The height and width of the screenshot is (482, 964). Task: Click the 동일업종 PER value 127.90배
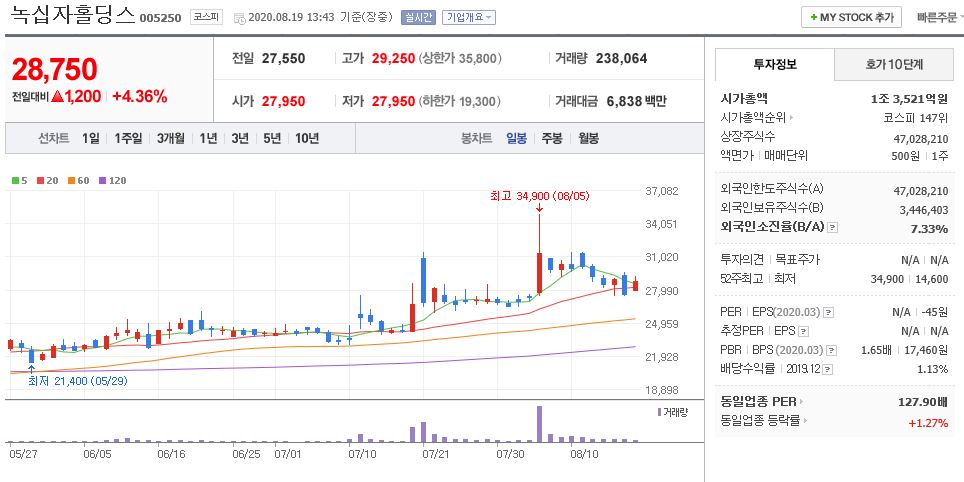[x=923, y=402]
